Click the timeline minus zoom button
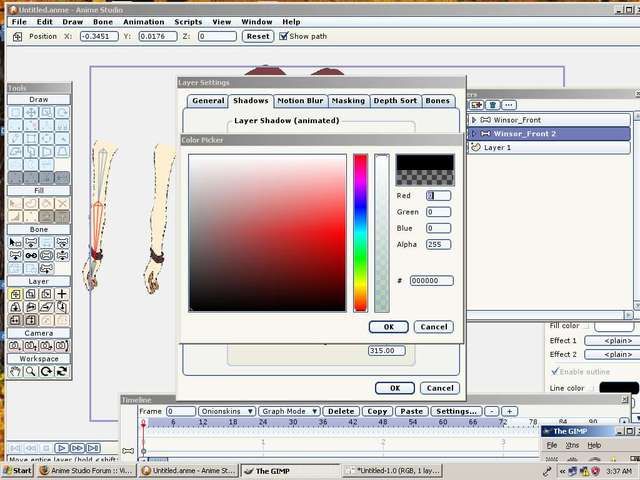Image resolution: width=640 pixels, height=480 pixels. click(x=492, y=411)
